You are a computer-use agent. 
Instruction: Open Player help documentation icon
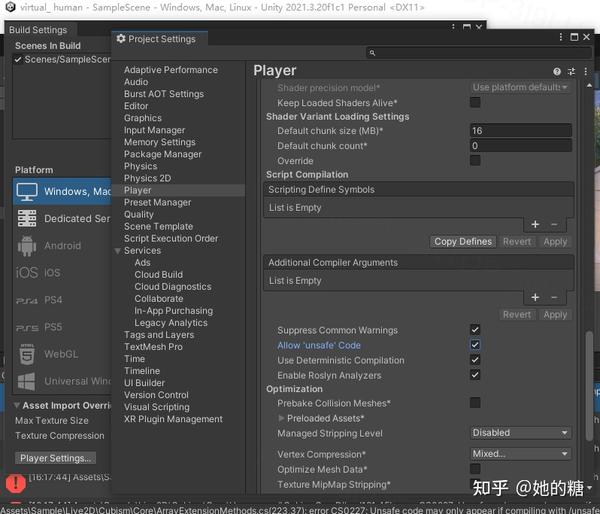(557, 71)
